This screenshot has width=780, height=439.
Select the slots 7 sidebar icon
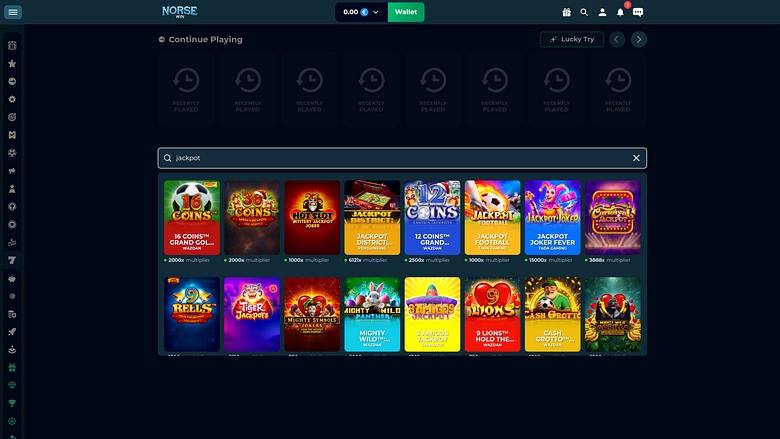point(12,261)
